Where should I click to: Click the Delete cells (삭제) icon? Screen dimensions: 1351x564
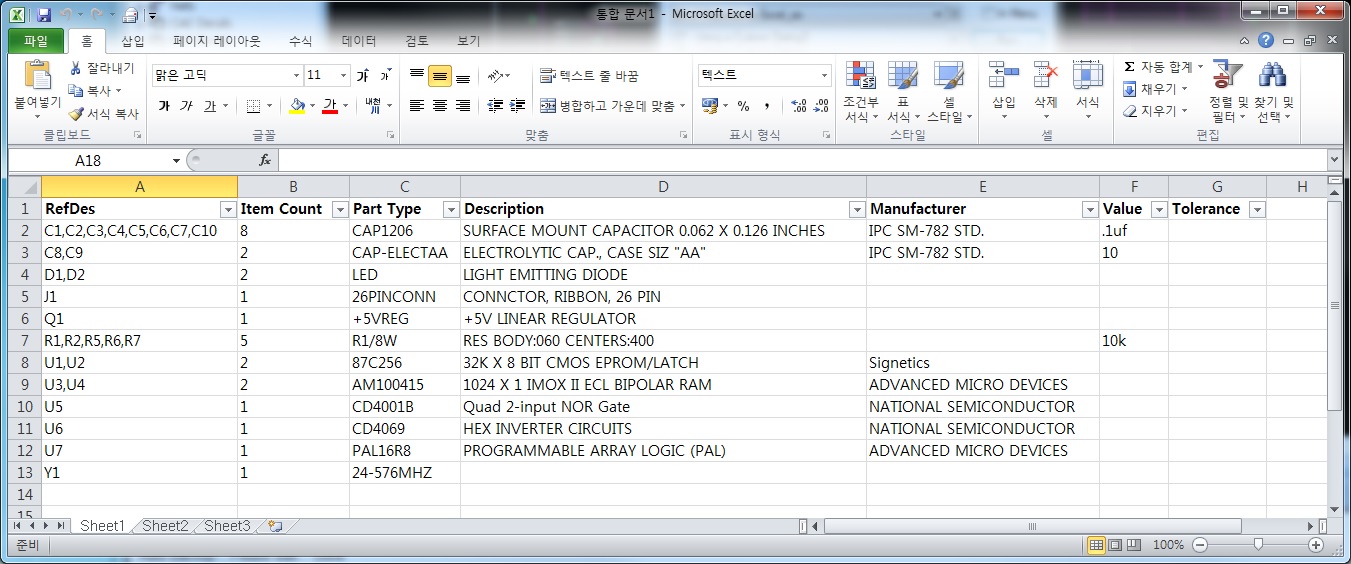pos(1045,75)
